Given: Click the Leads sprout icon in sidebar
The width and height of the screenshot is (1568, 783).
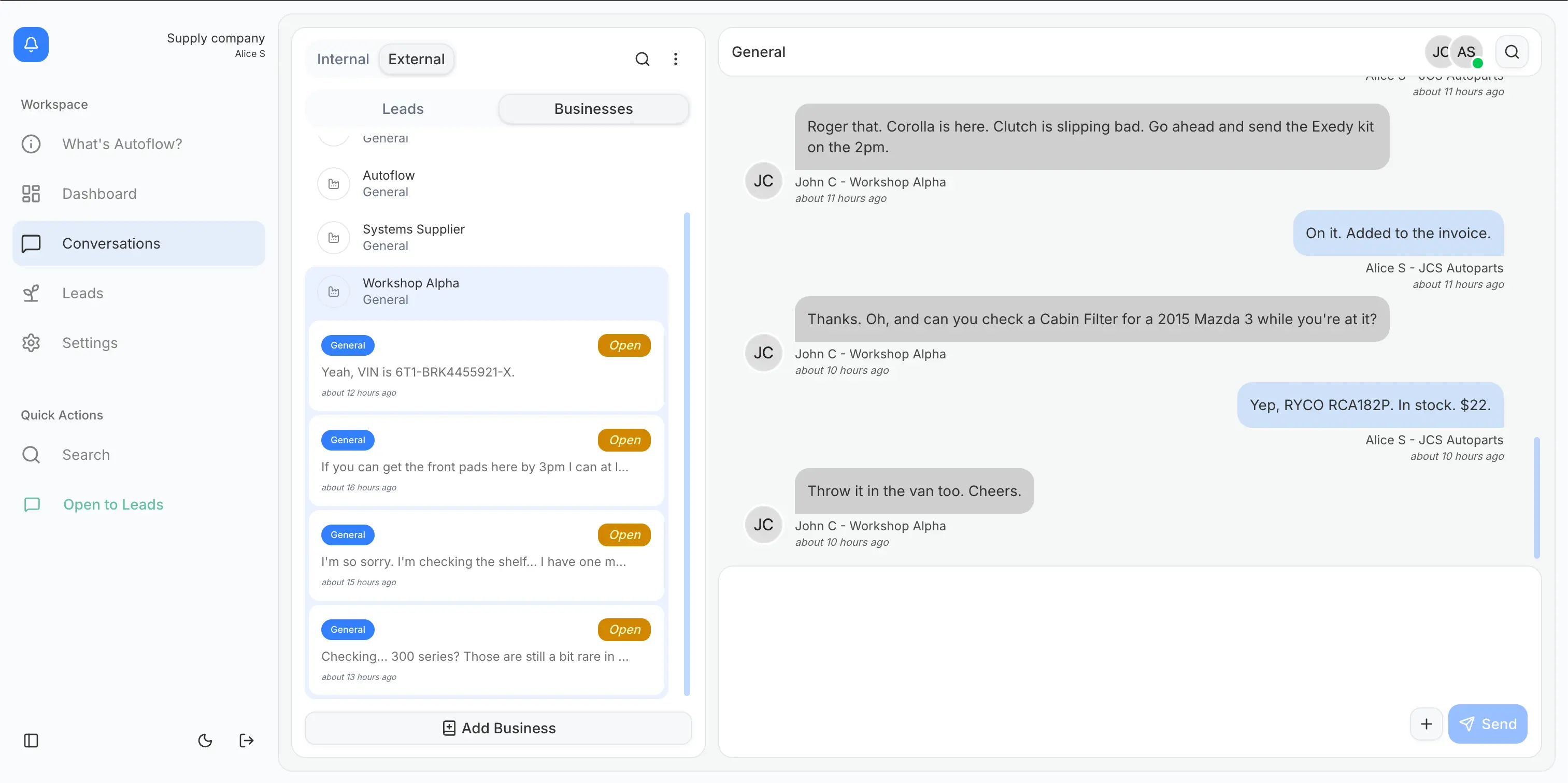Looking at the screenshot, I should tap(31, 293).
